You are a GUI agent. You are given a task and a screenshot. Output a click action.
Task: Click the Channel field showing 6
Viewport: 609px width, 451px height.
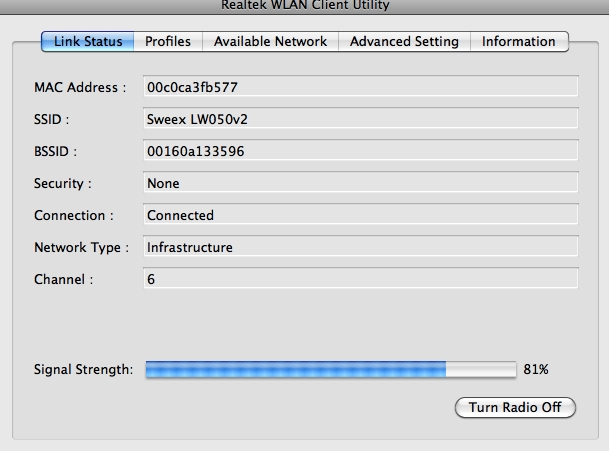(x=361, y=279)
